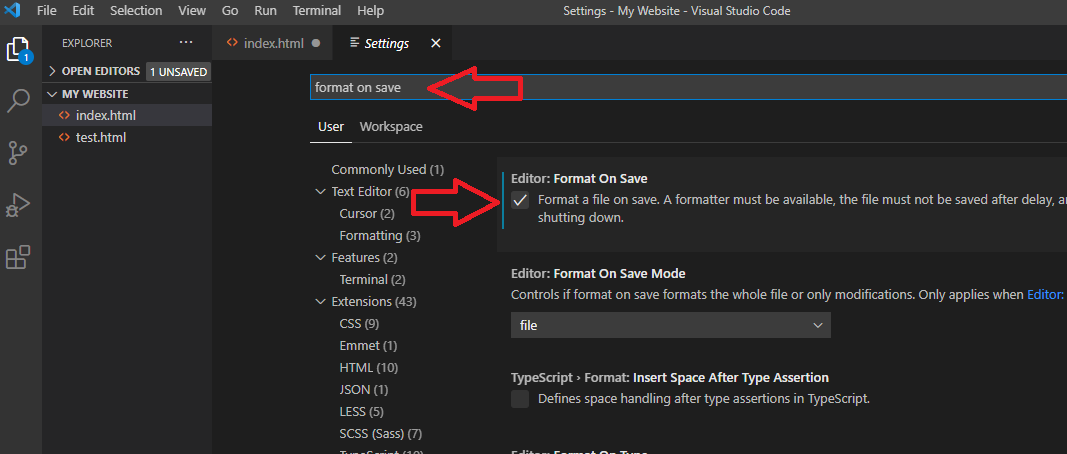This screenshot has width=1067, height=454.
Task: Close the Settings tab
Action: tap(436, 43)
